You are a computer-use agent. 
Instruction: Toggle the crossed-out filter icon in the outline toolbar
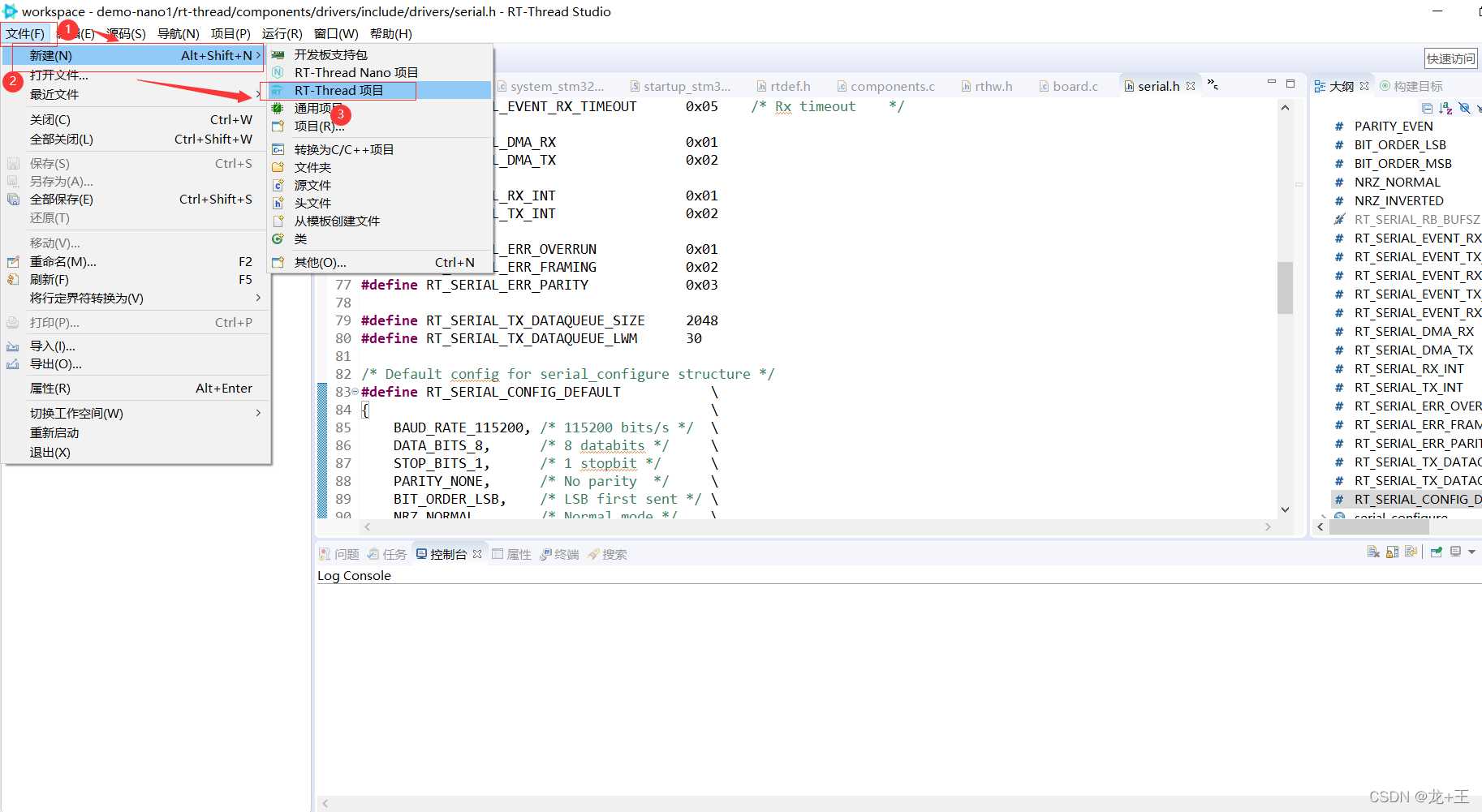click(1464, 108)
